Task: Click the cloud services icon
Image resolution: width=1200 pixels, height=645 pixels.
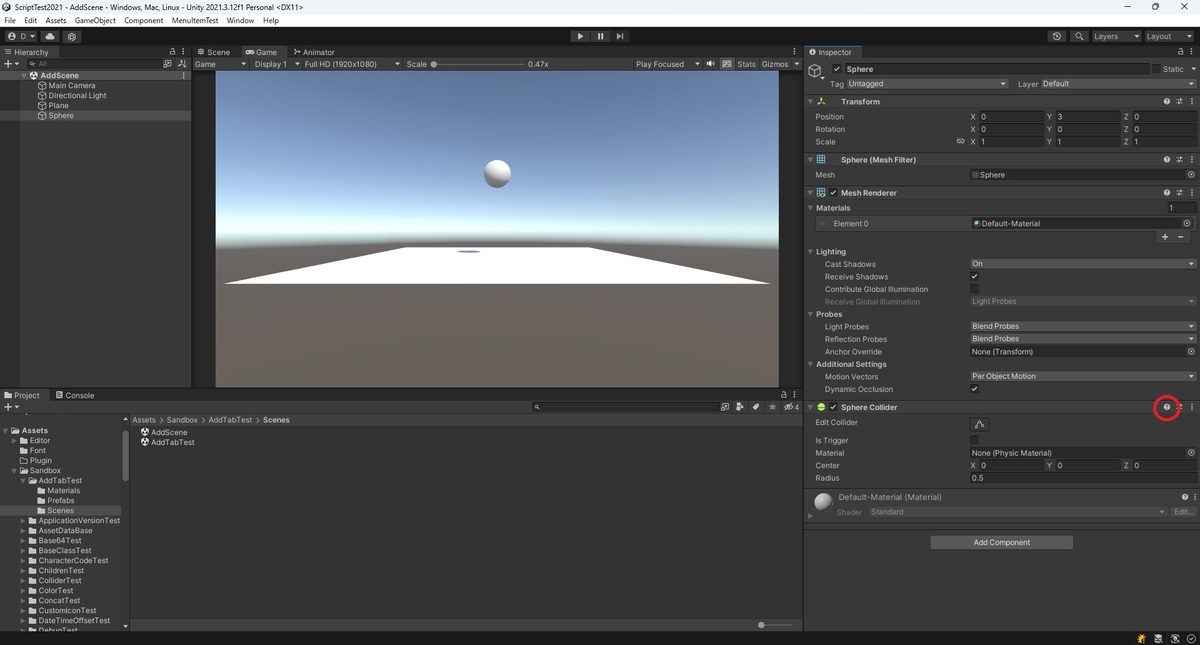Action: point(50,36)
